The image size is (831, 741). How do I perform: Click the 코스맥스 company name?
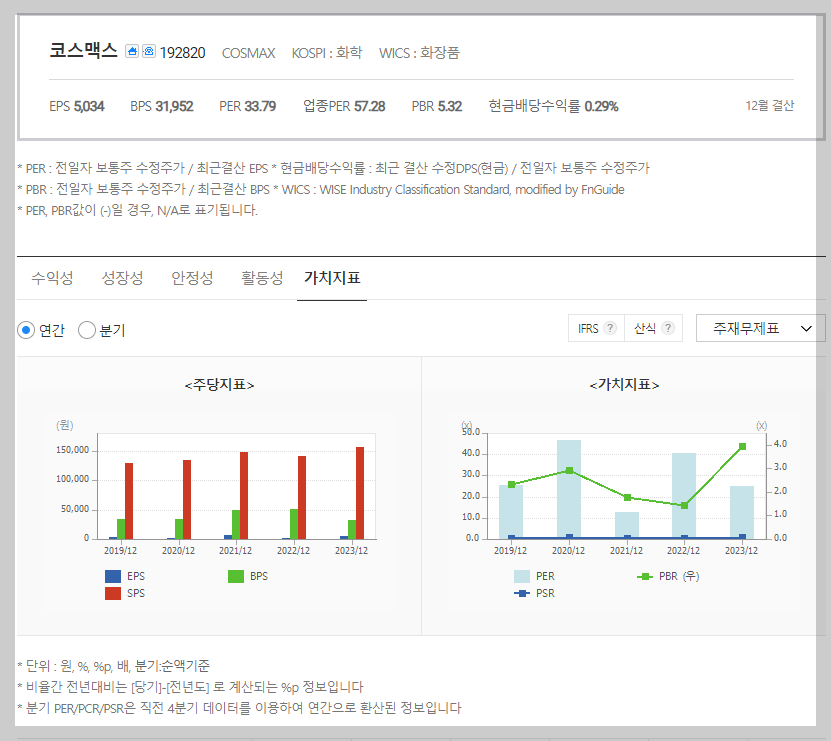[83, 51]
